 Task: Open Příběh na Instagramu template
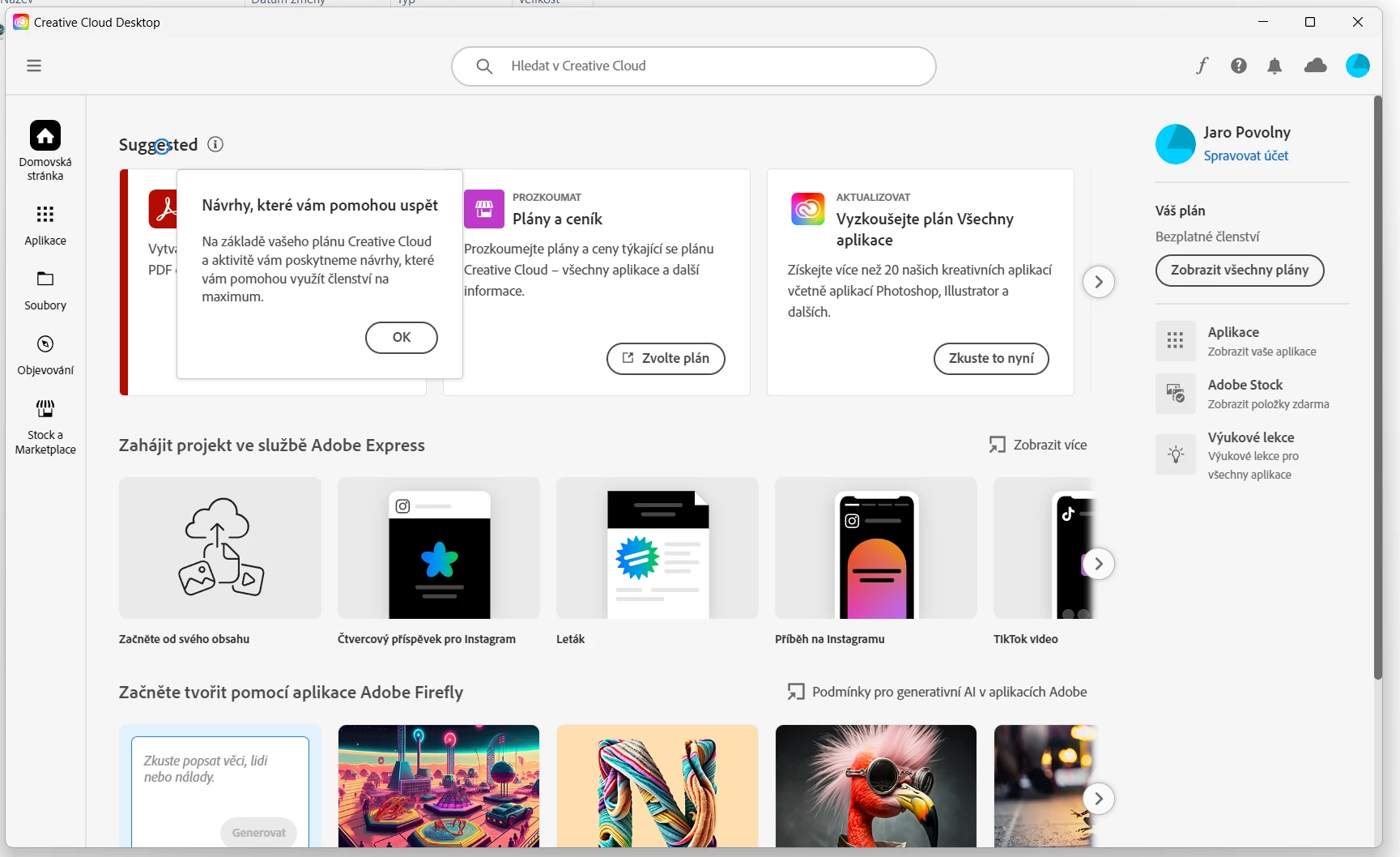(876, 548)
